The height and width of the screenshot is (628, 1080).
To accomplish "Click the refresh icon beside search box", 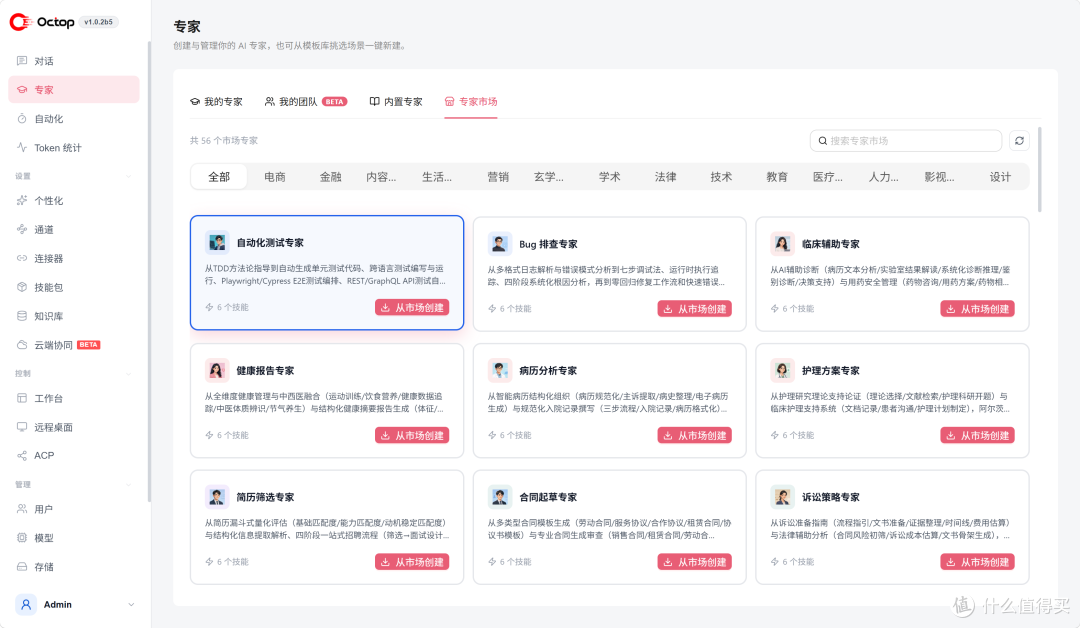I will [1019, 140].
